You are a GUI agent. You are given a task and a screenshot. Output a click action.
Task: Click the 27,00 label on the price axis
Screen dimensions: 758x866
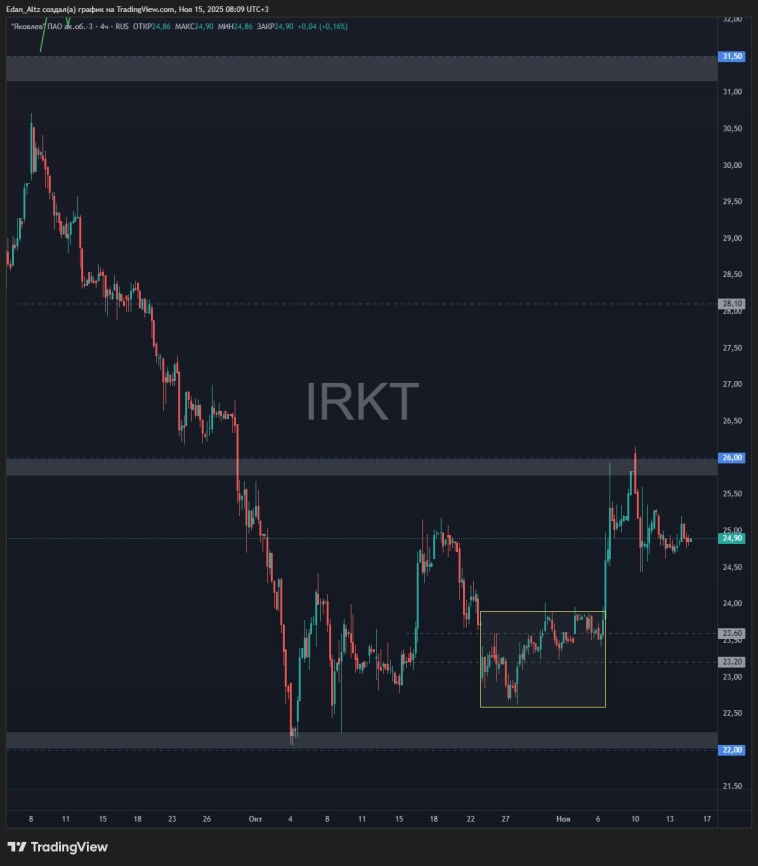pyautogui.click(x=732, y=384)
